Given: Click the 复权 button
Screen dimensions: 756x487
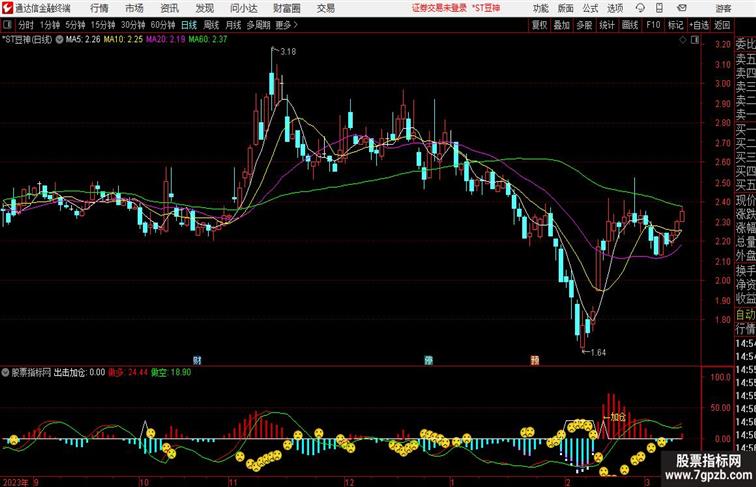Looking at the screenshot, I should 540,25.
